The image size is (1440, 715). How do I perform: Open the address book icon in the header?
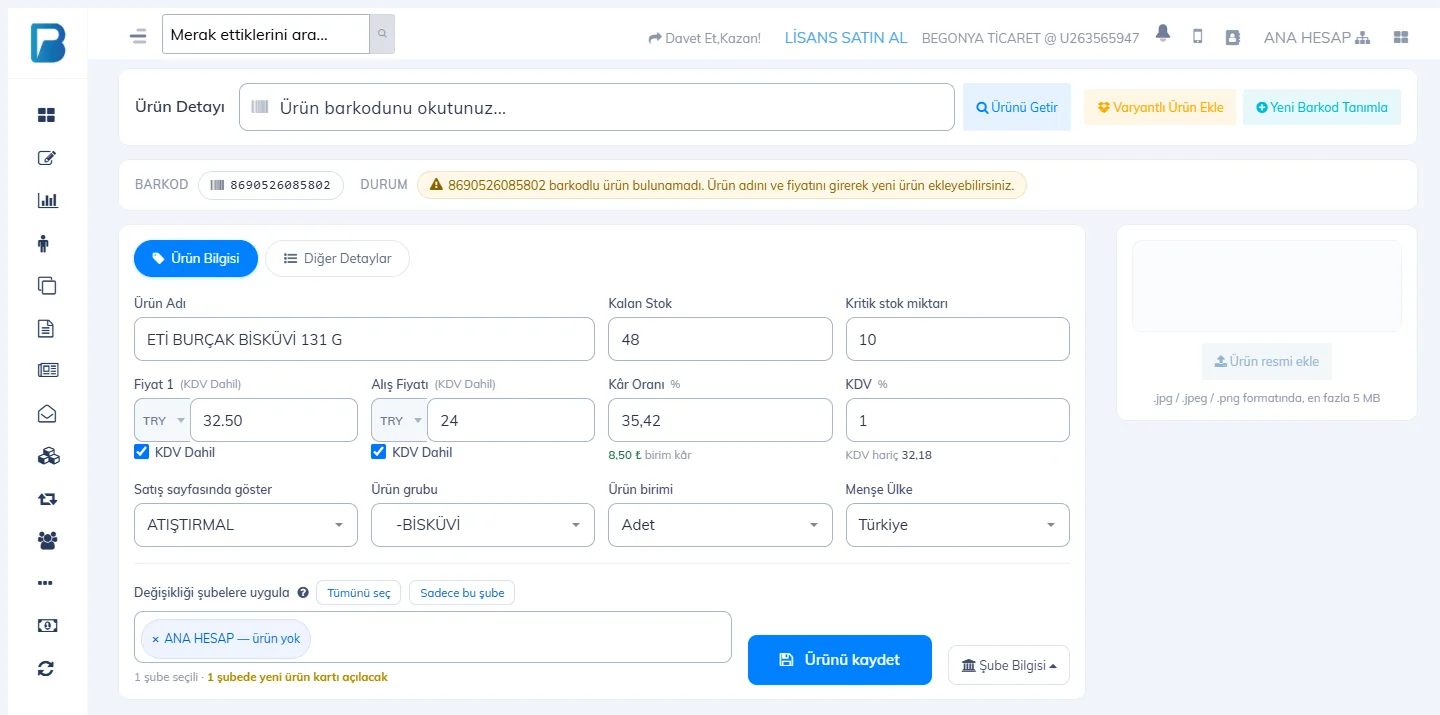(x=1232, y=37)
